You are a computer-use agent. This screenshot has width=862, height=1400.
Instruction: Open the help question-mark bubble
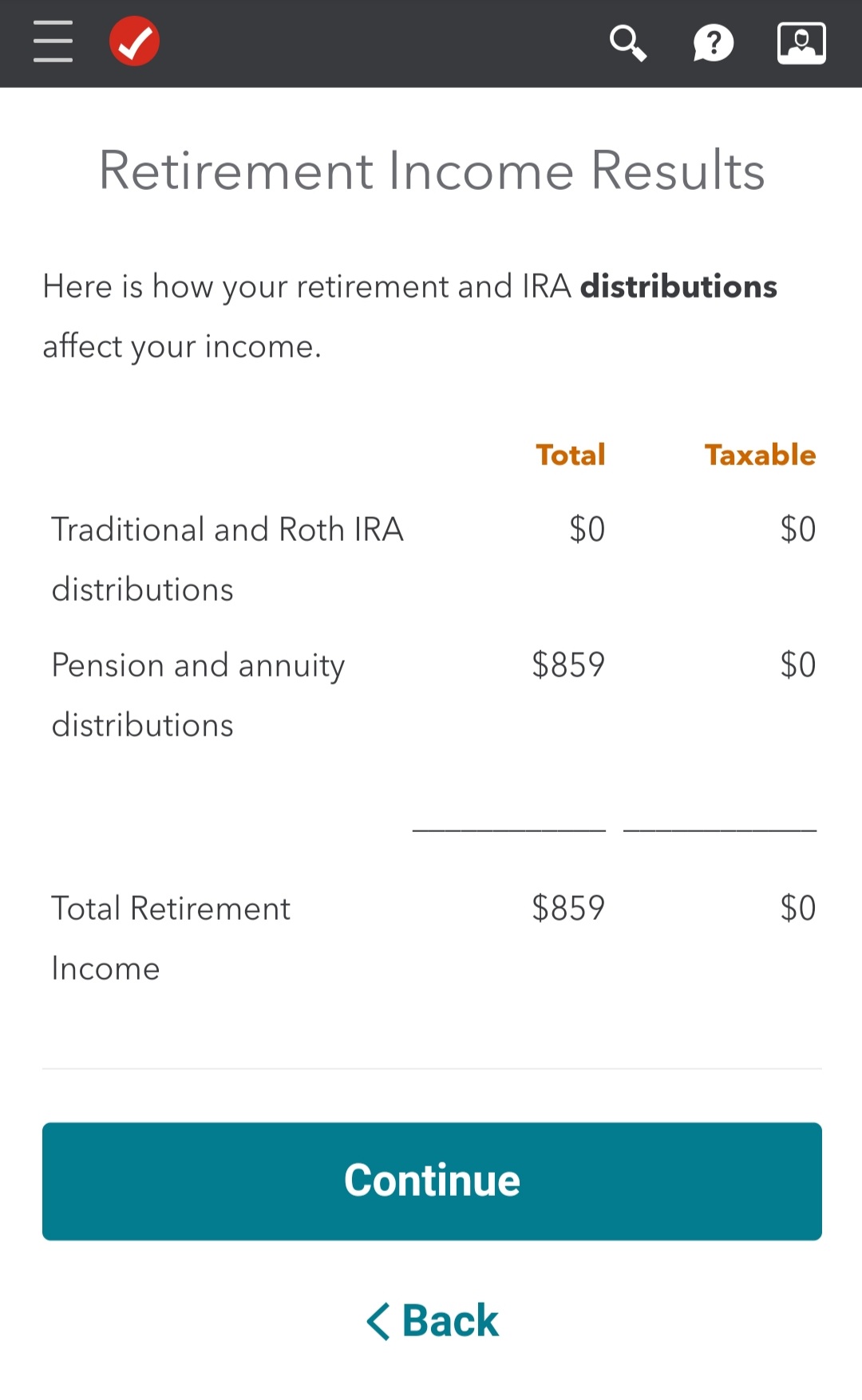coord(713,43)
